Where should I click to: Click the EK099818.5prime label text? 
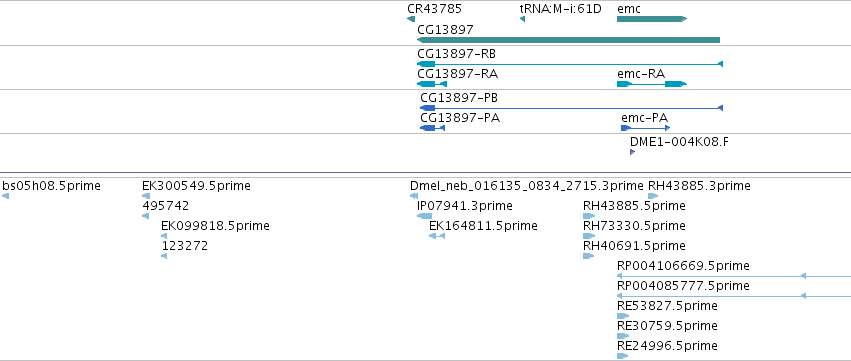pos(215,226)
